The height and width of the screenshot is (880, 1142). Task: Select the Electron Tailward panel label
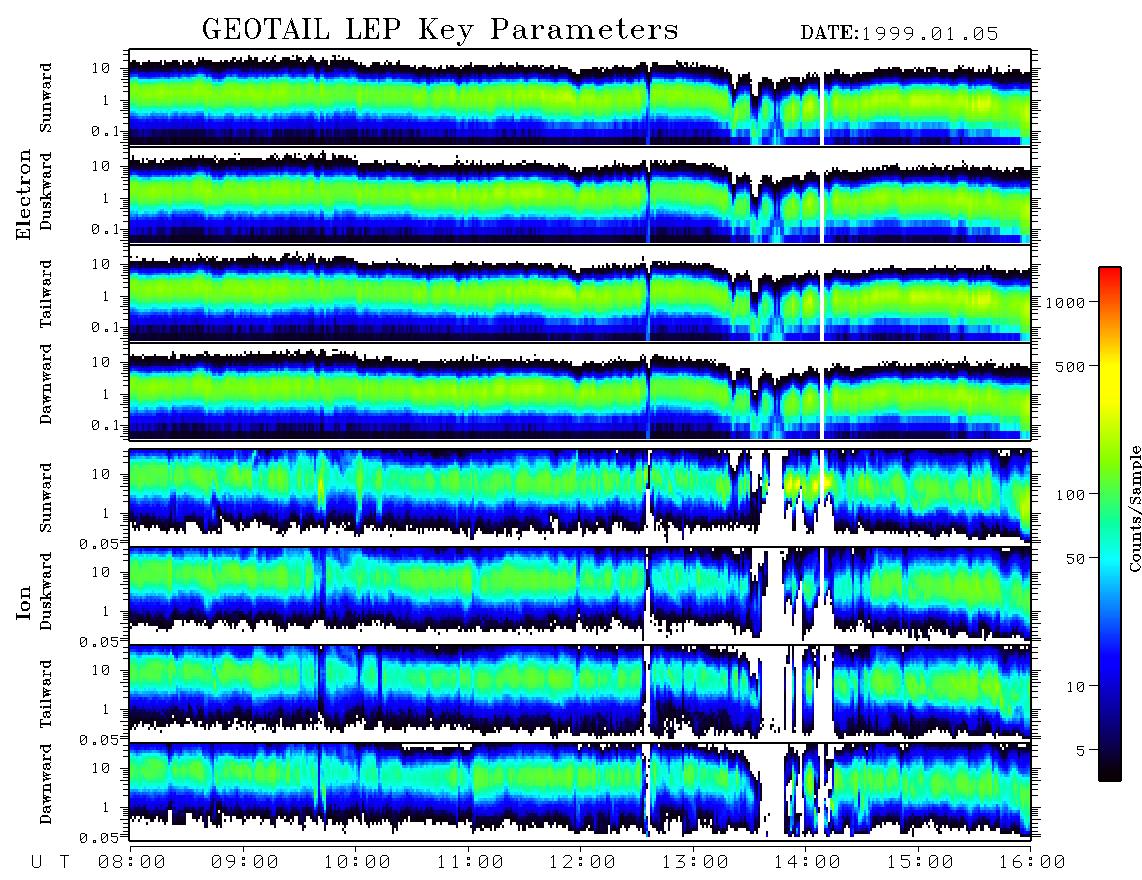[x=46, y=294]
